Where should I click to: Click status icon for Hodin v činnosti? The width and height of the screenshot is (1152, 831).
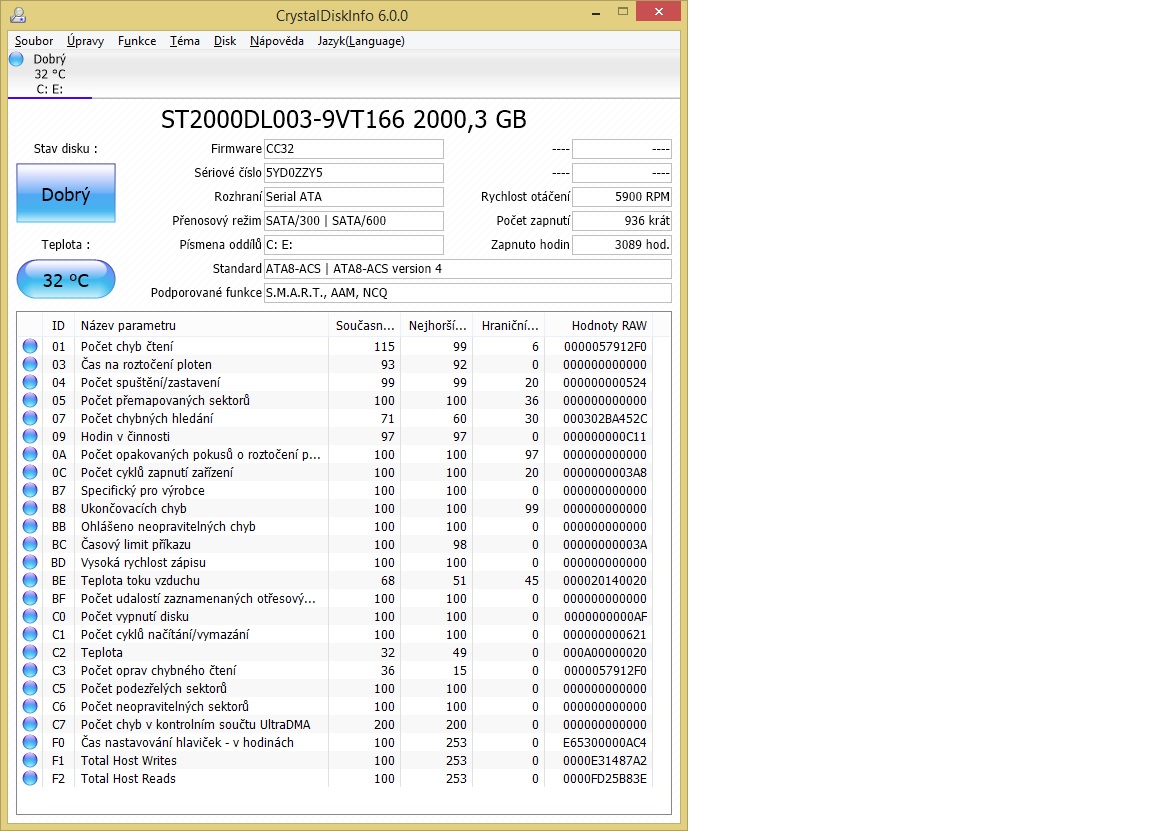click(x=30, y=436)
